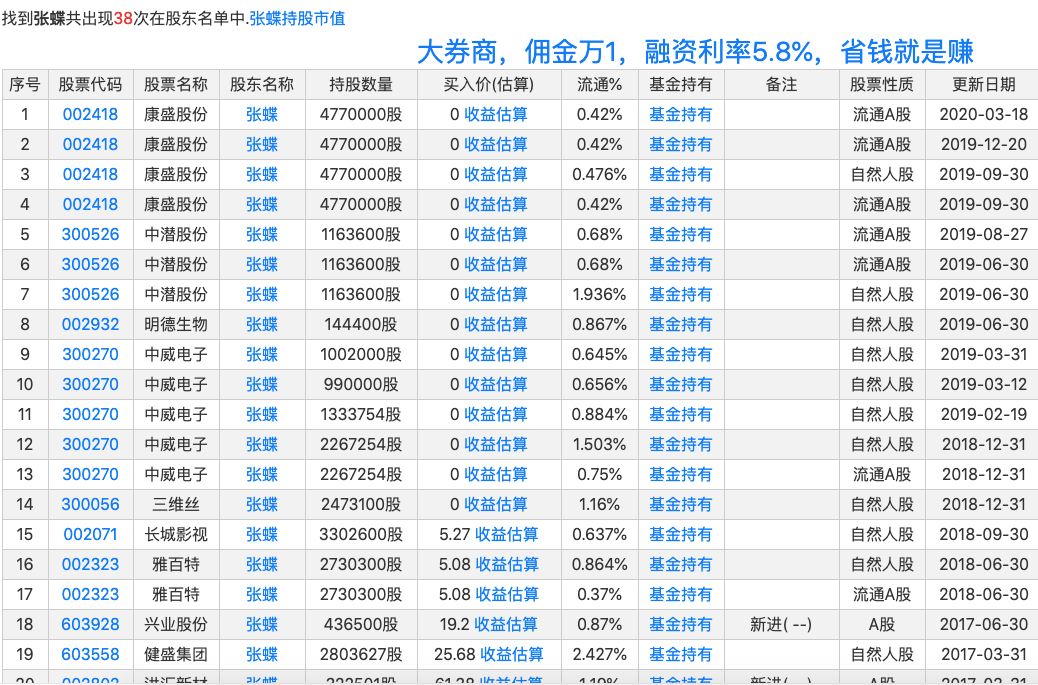Open stock code 300526 in row 7

point(90,295)
